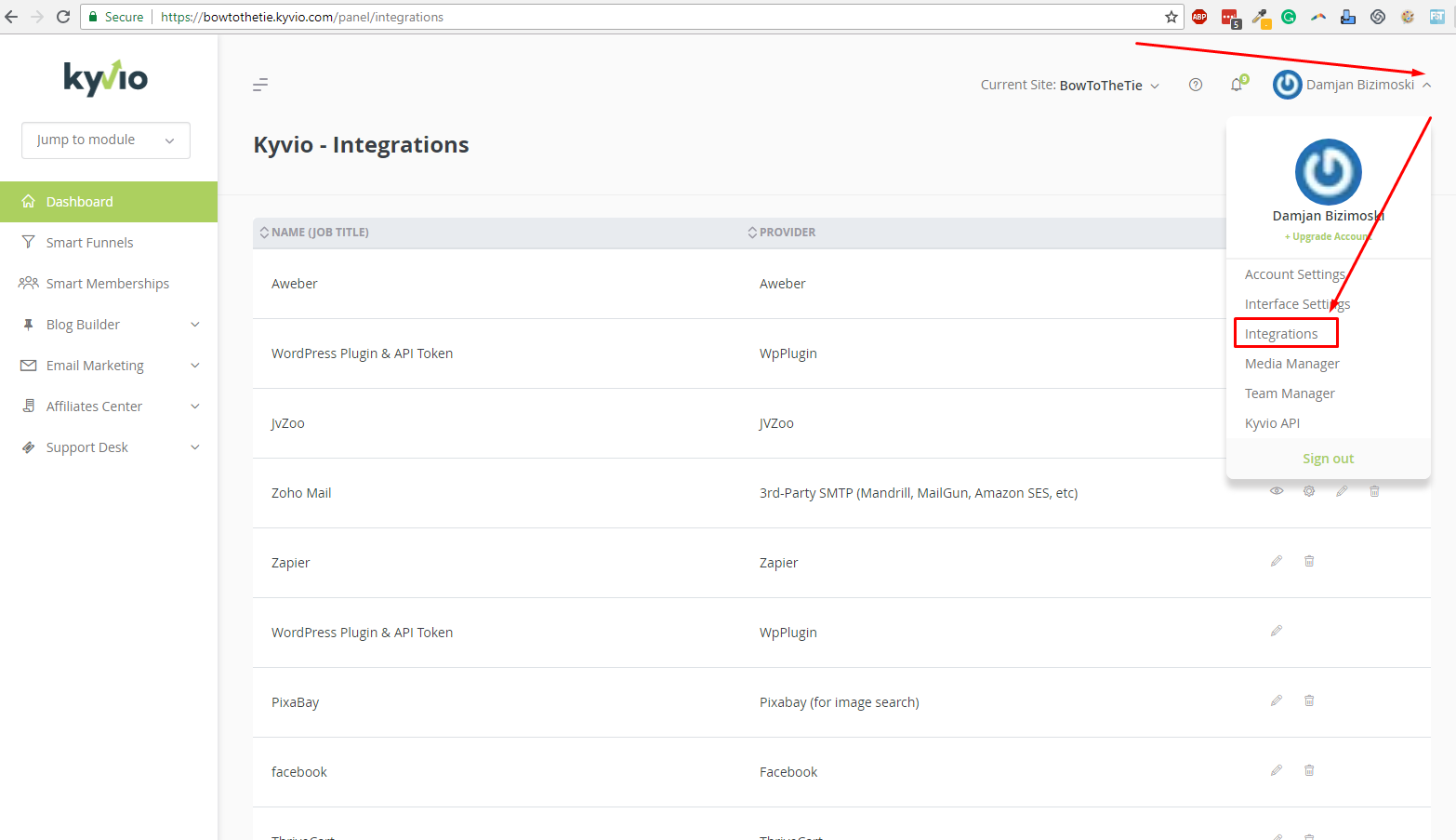The image size is (1456, 840).
Task: Click the user avatar next to Damjan Bizimoski
Action: tap(1287, 85)
